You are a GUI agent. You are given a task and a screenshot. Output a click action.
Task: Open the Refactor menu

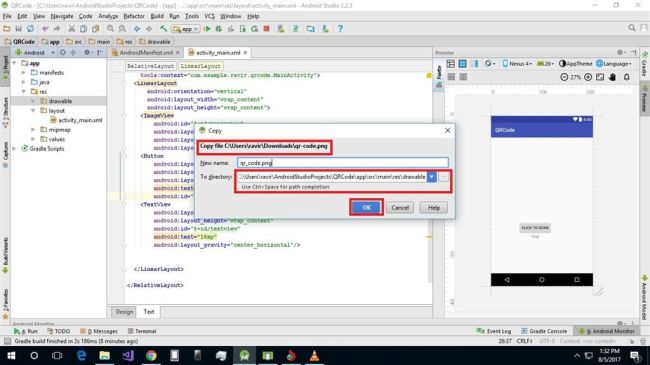(134, 16)
